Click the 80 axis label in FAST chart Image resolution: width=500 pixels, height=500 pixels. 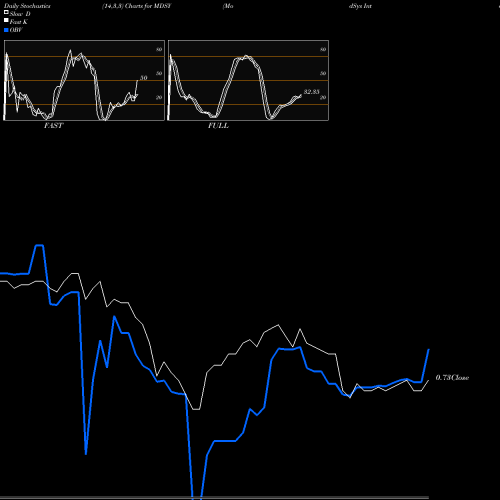pyautogui.click(x=159, y=49)
